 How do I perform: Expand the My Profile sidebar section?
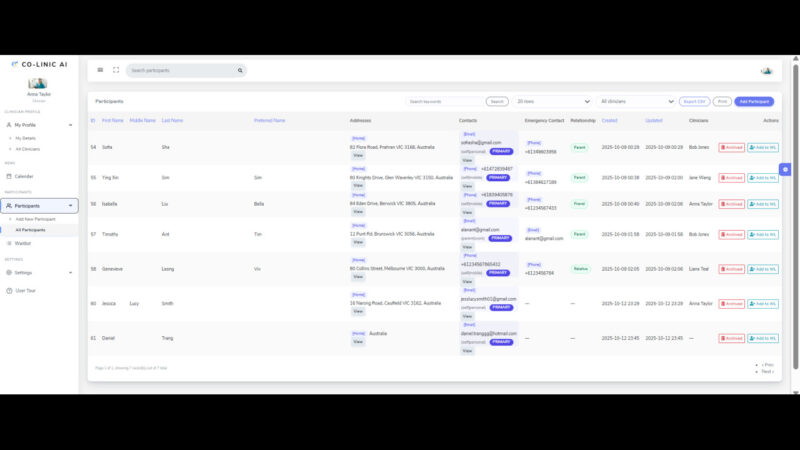[x=39, y=125]
